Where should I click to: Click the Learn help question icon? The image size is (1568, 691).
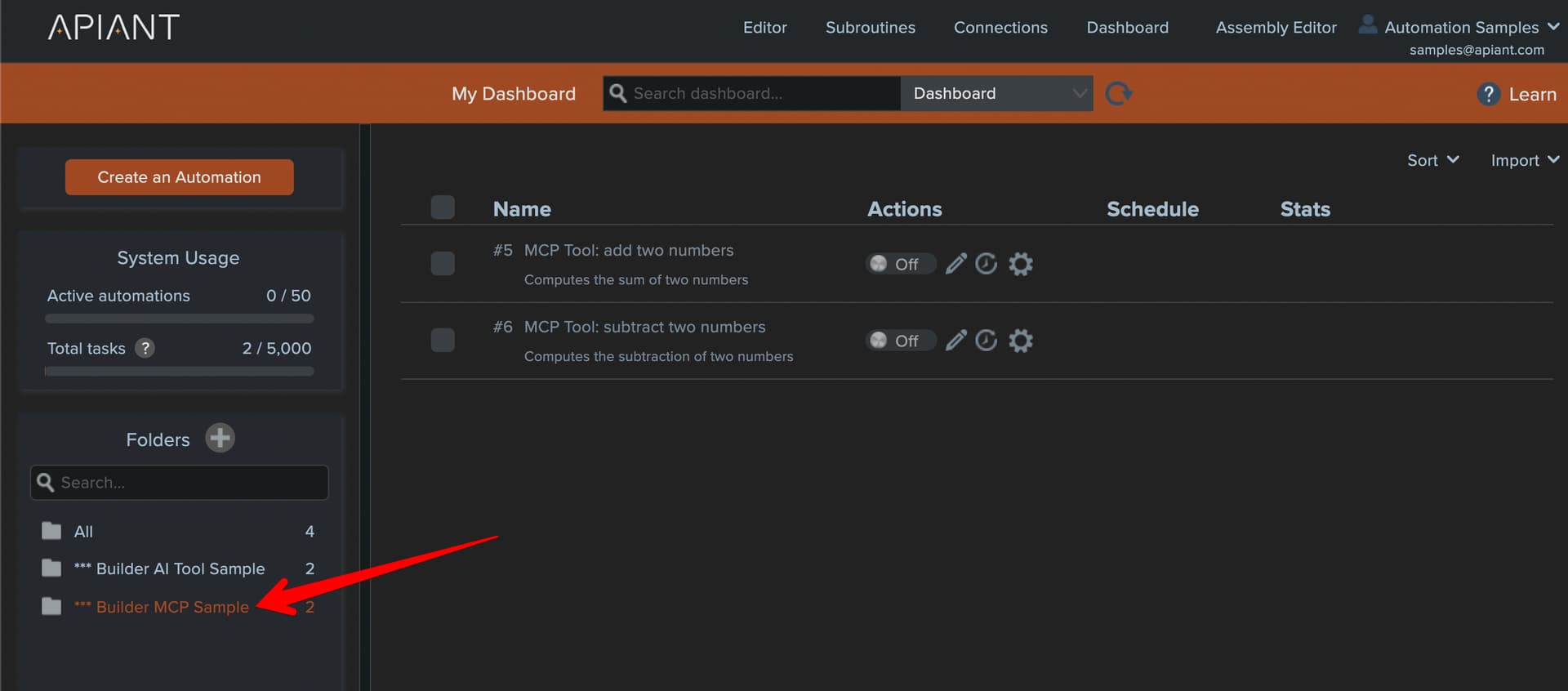coord(1488,94)
